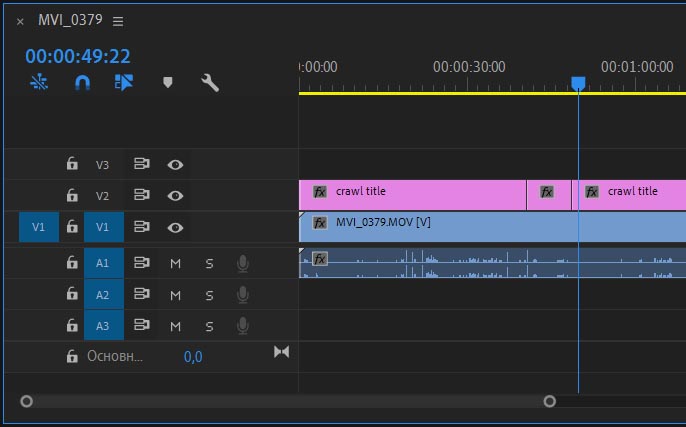Toggle lock on track A2

tap(72, 294)
